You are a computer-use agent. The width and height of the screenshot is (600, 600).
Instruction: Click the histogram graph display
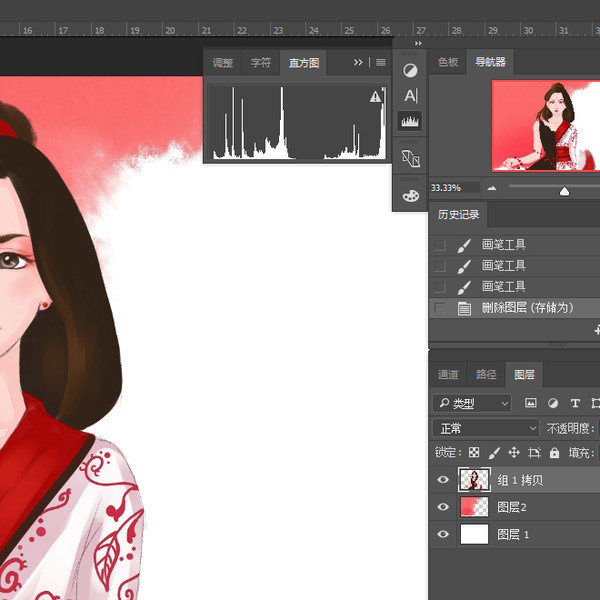[x=298, y=122]
